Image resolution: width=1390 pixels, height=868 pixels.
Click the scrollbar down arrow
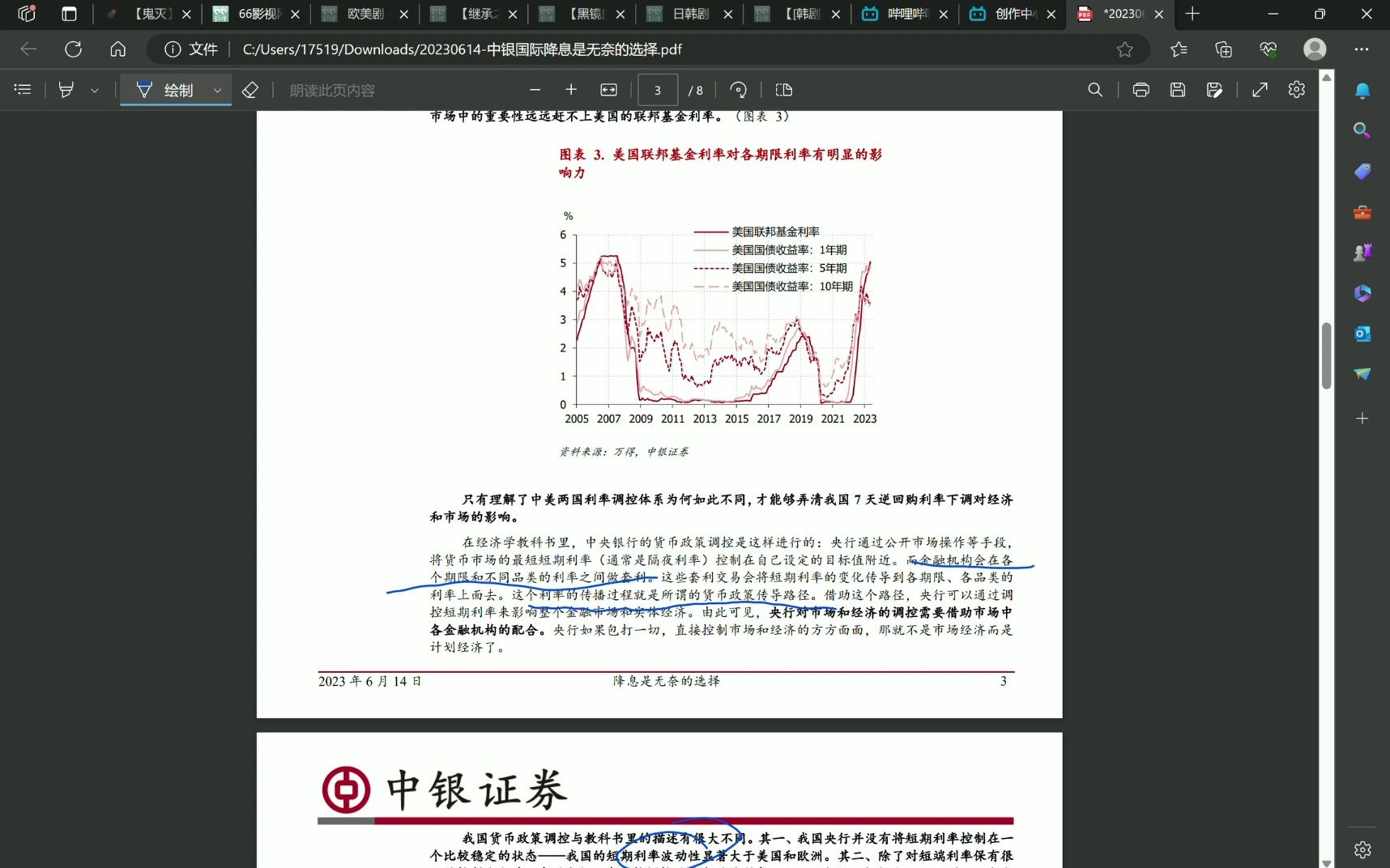click(x=1327, y=862)
